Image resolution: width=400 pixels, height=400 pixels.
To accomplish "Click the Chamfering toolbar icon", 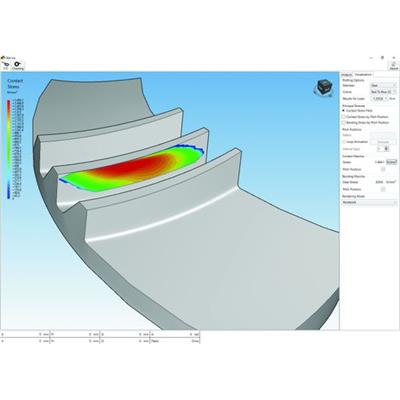I will tap(18, 65).
